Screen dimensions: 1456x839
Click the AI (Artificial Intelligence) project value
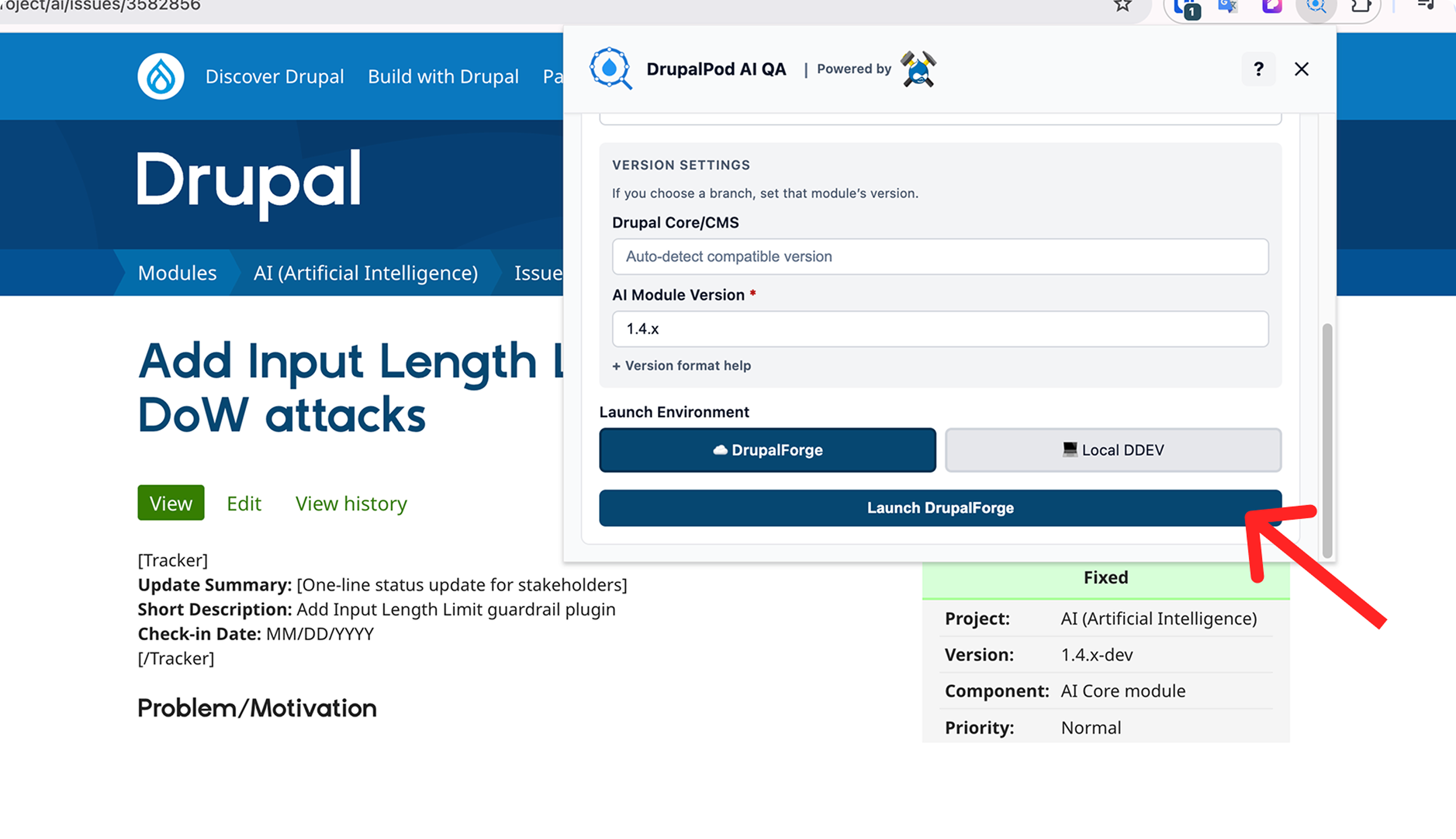pyautogui.click(x=1159, y=618)
